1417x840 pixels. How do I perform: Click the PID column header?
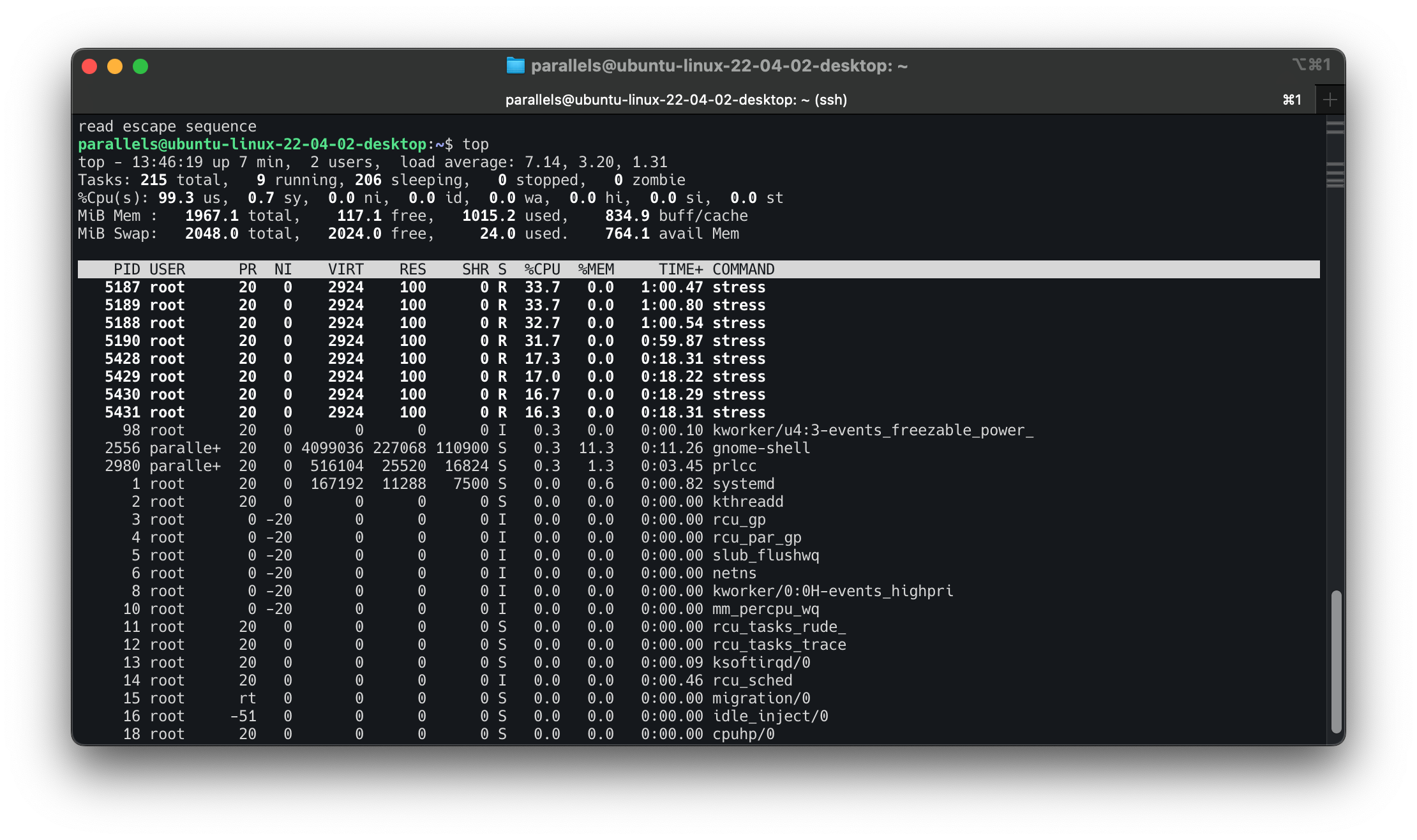[x=127, y=269]
